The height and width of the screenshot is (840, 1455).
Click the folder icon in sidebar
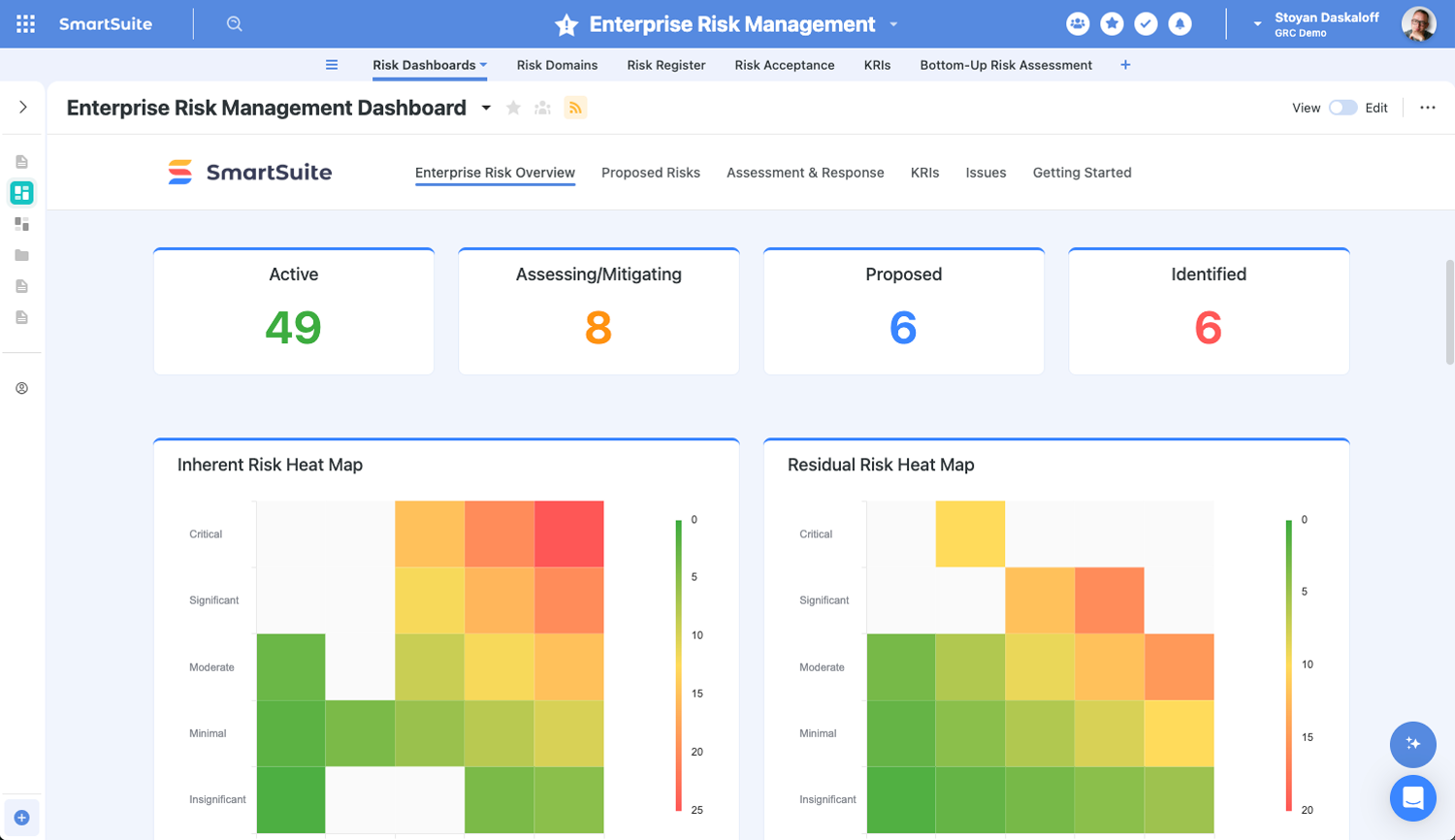(21, 255)
